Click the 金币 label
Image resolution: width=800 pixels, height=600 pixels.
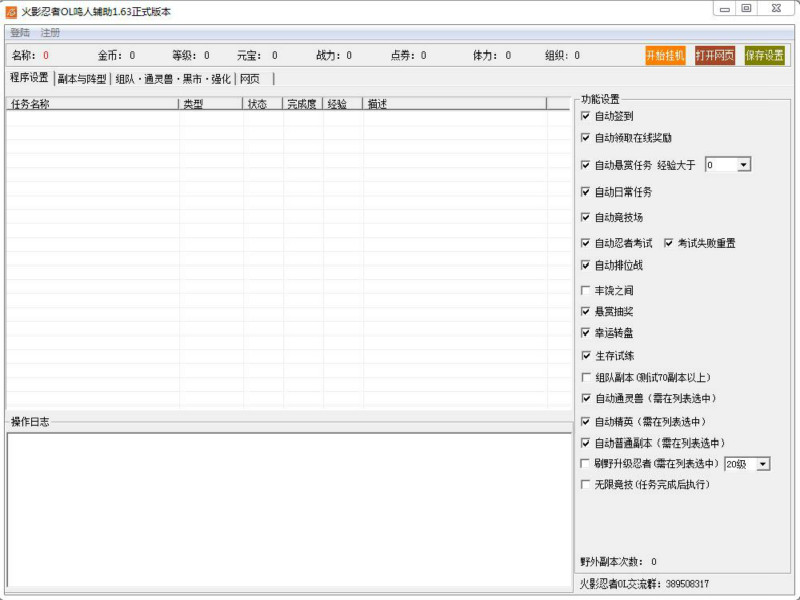[111, 55]
